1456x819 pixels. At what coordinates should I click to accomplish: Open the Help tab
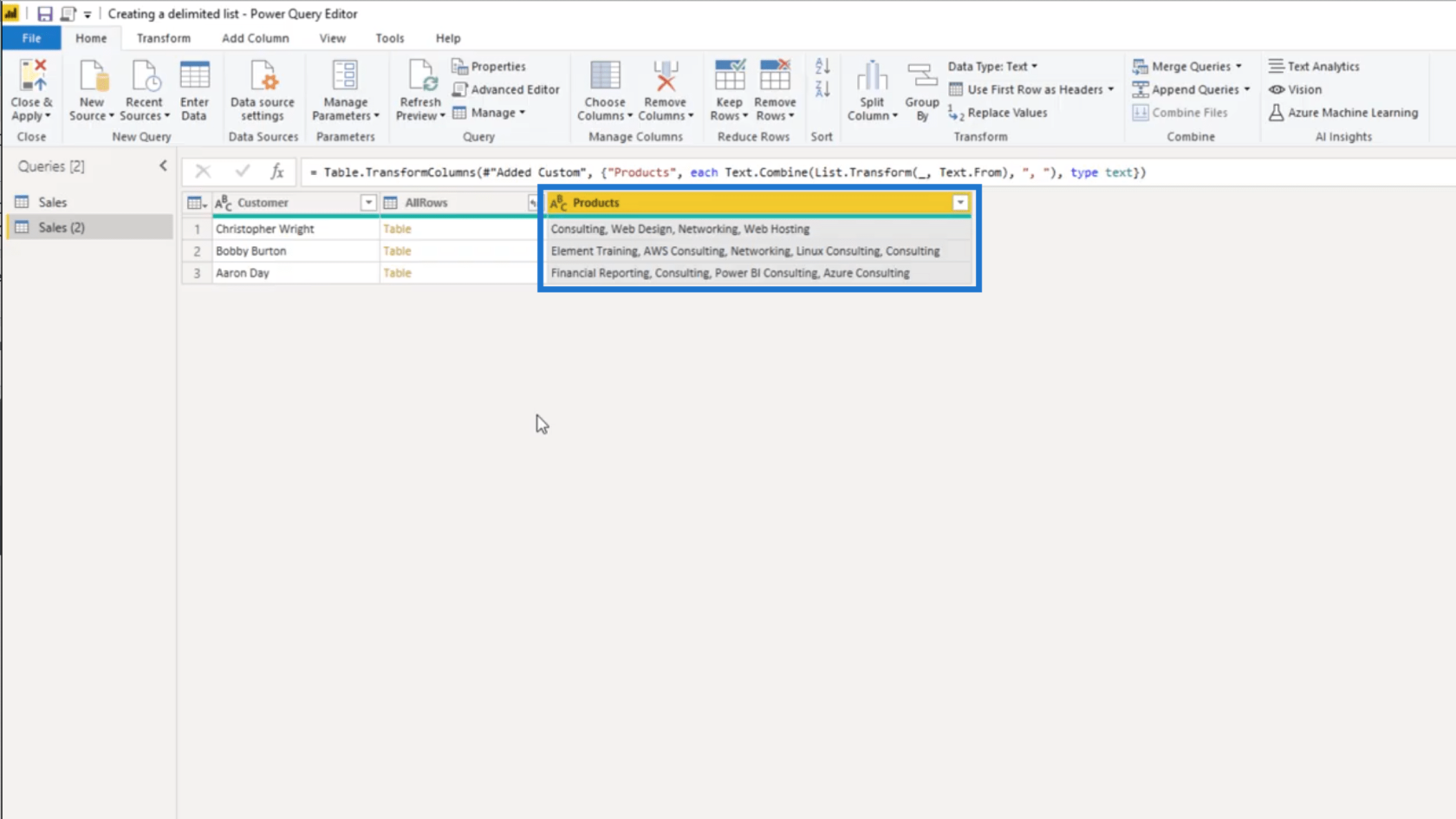(448, 38)
